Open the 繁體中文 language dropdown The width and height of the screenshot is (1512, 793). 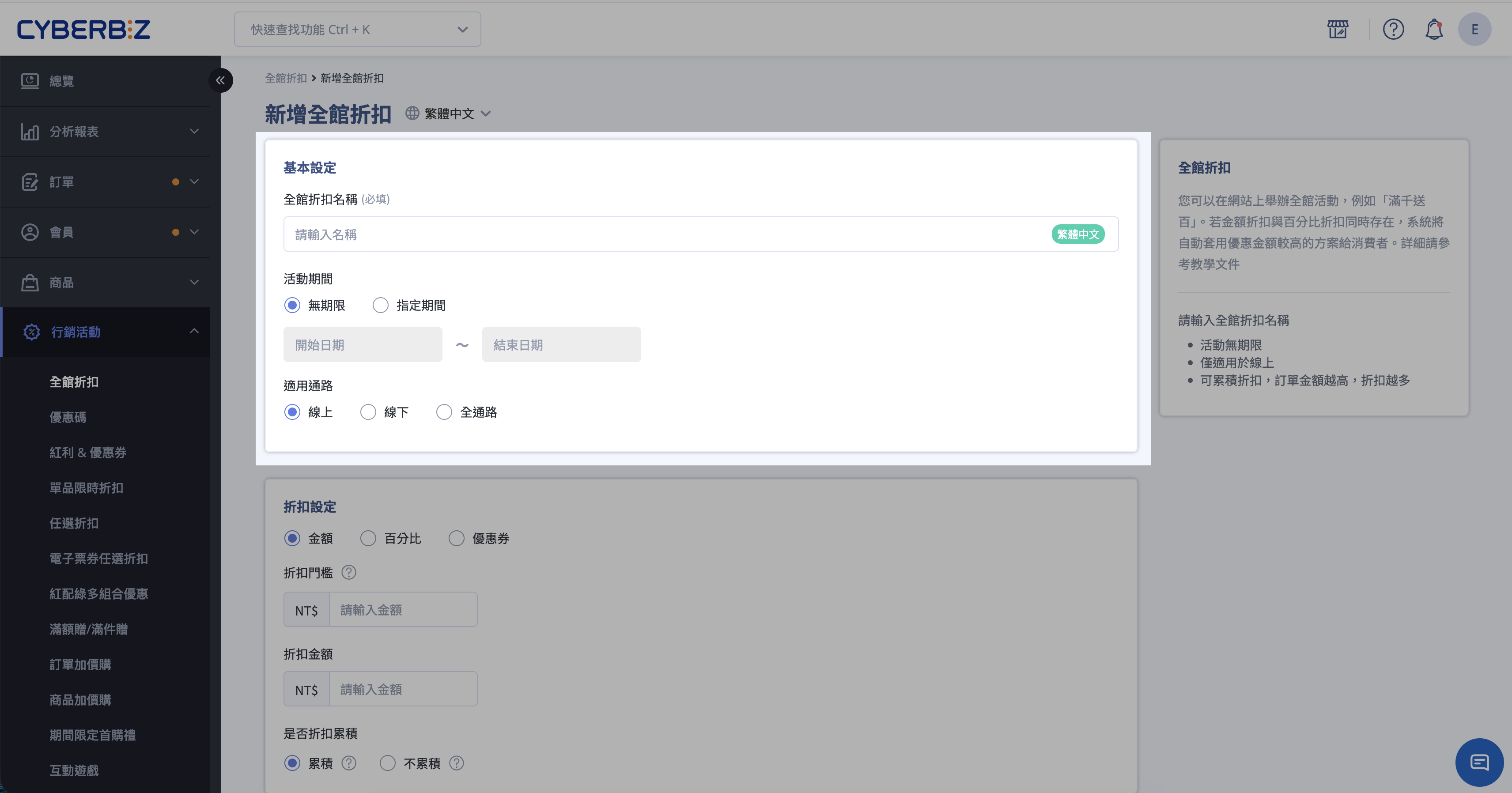coord(449,113)
